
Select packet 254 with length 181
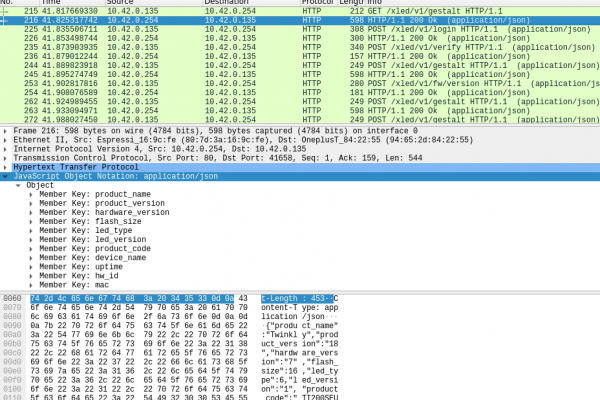pos(300,93)
